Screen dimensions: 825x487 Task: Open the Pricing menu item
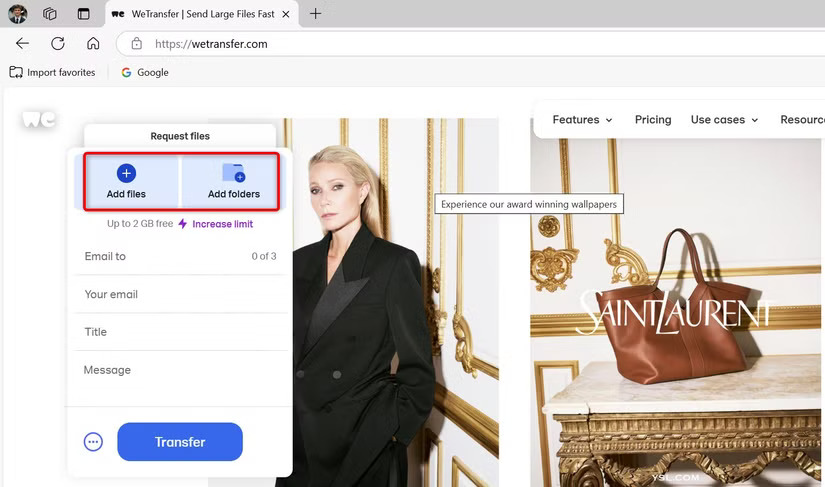(x=653, y=119)
